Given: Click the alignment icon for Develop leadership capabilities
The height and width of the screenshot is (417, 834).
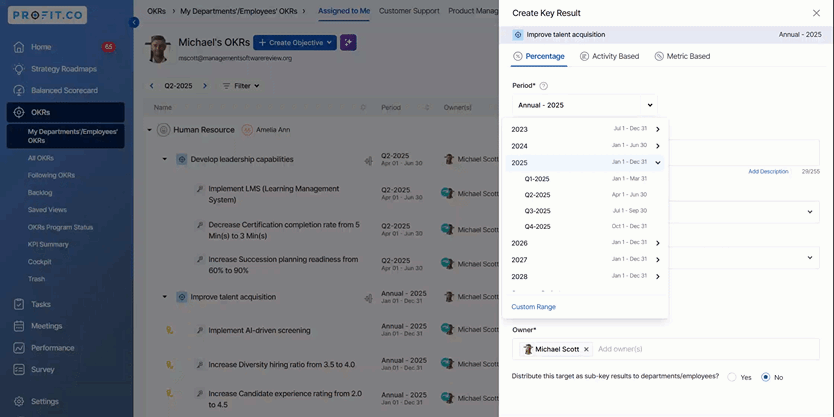Looking at the screenshot, I should point(368,161).
